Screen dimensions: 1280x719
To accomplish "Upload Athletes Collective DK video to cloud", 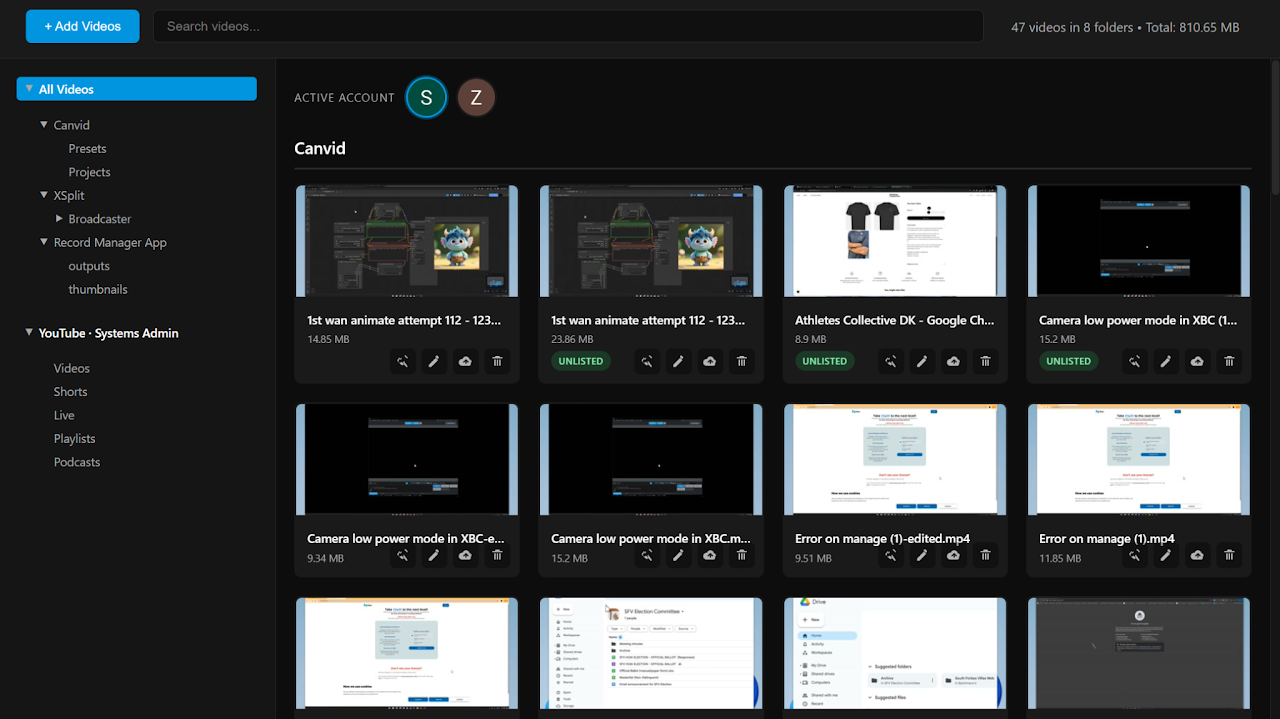I will coord(953,361).
